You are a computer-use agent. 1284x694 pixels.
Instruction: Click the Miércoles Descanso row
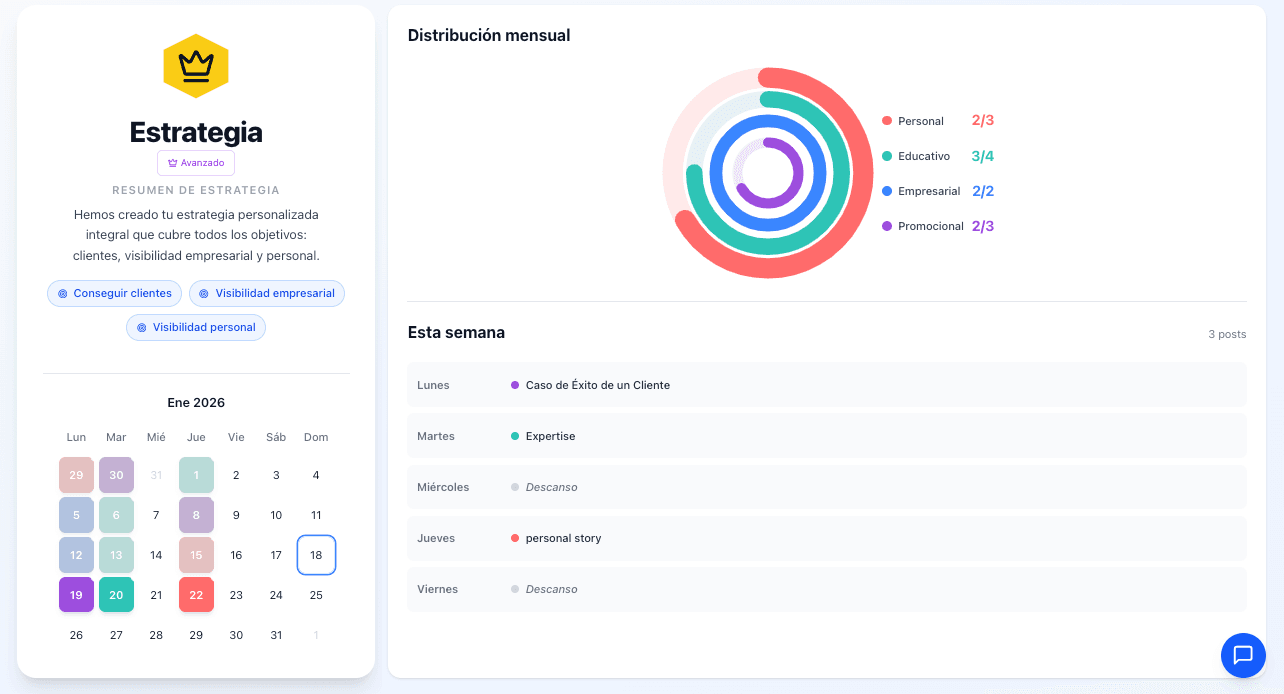[826, 487]
